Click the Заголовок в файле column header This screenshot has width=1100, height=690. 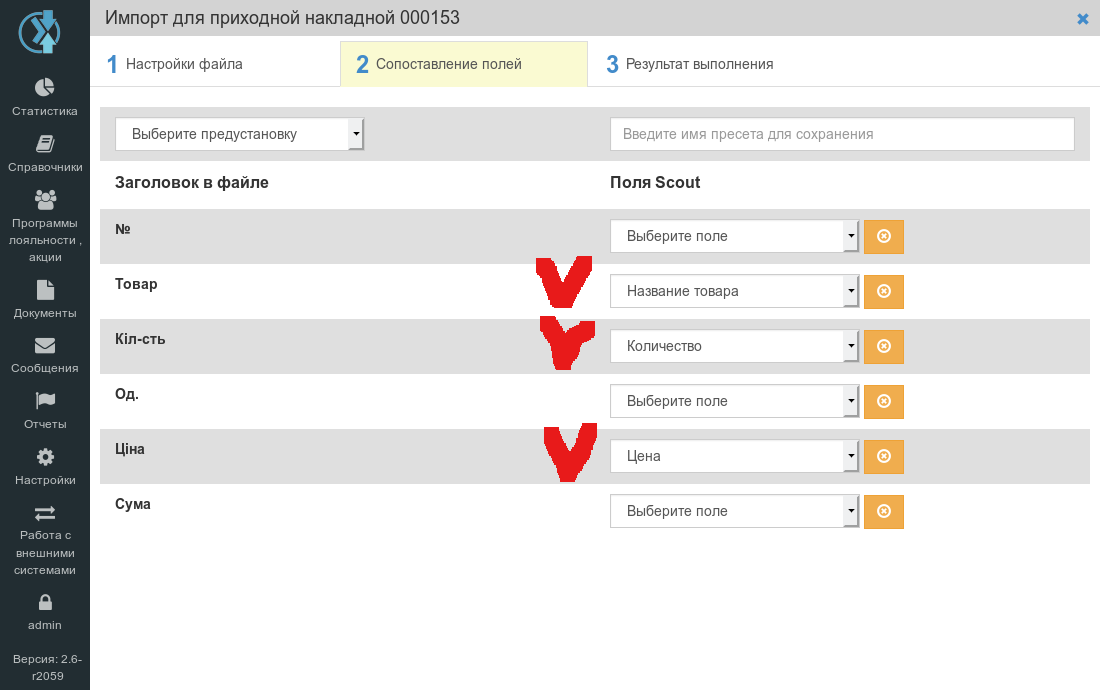192,182
